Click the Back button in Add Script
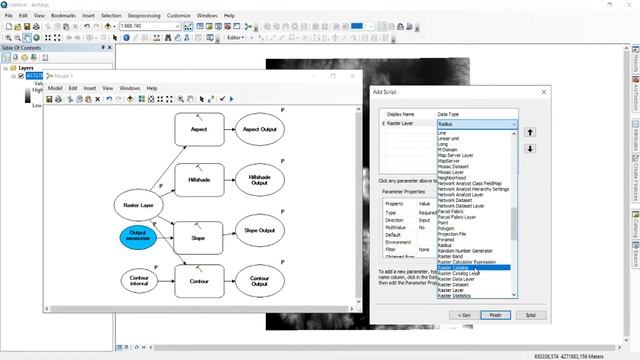This screenshot has height=360, width=640. pos(464,315)
